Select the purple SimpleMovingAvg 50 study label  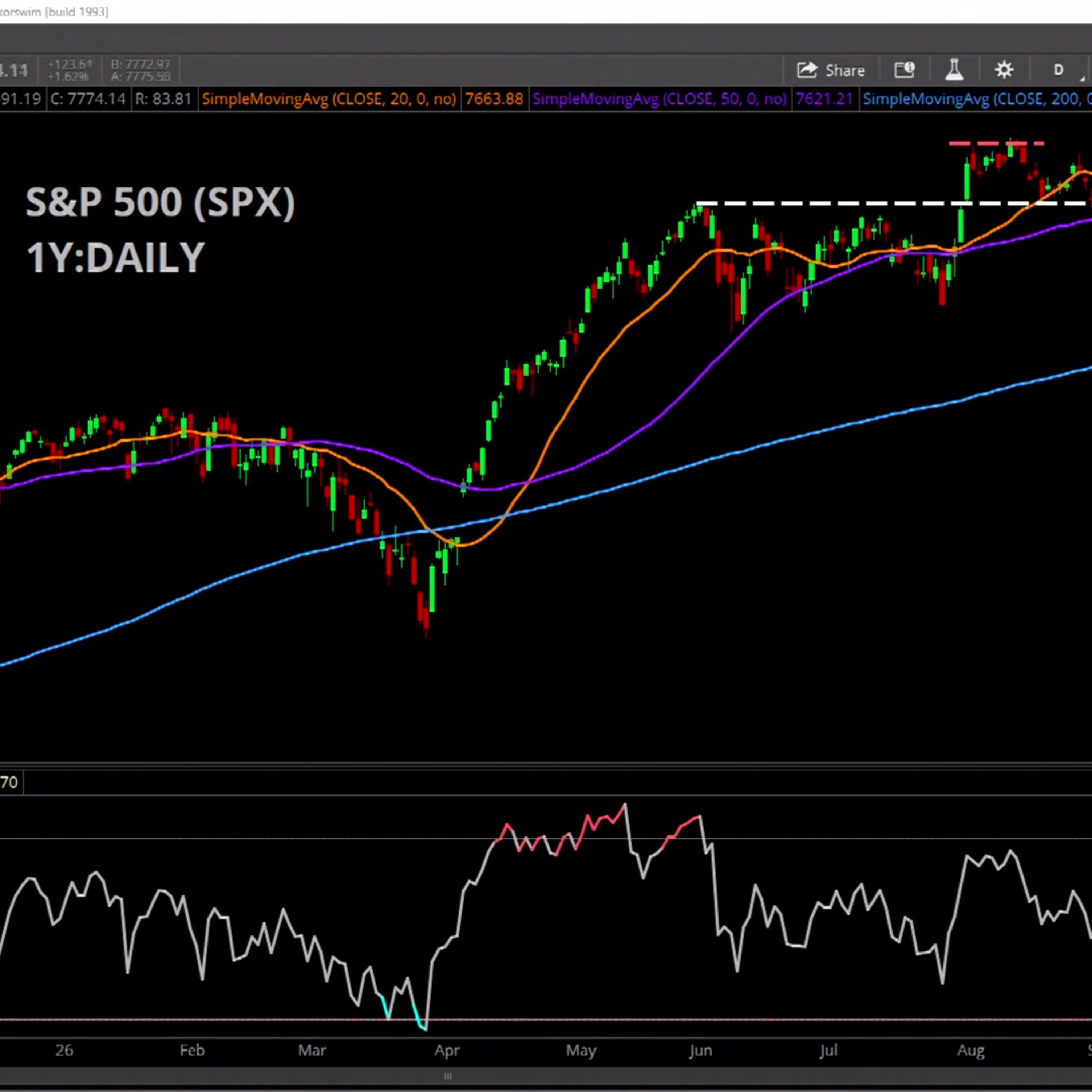(x=660, y=99)
